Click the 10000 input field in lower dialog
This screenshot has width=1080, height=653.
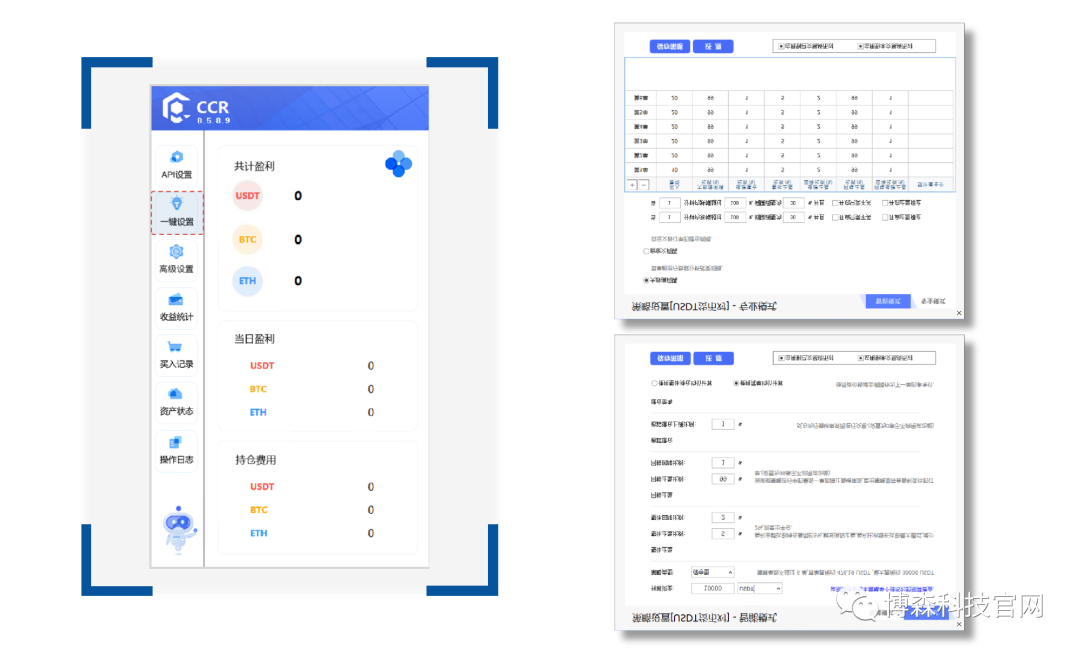pos(712,589)
